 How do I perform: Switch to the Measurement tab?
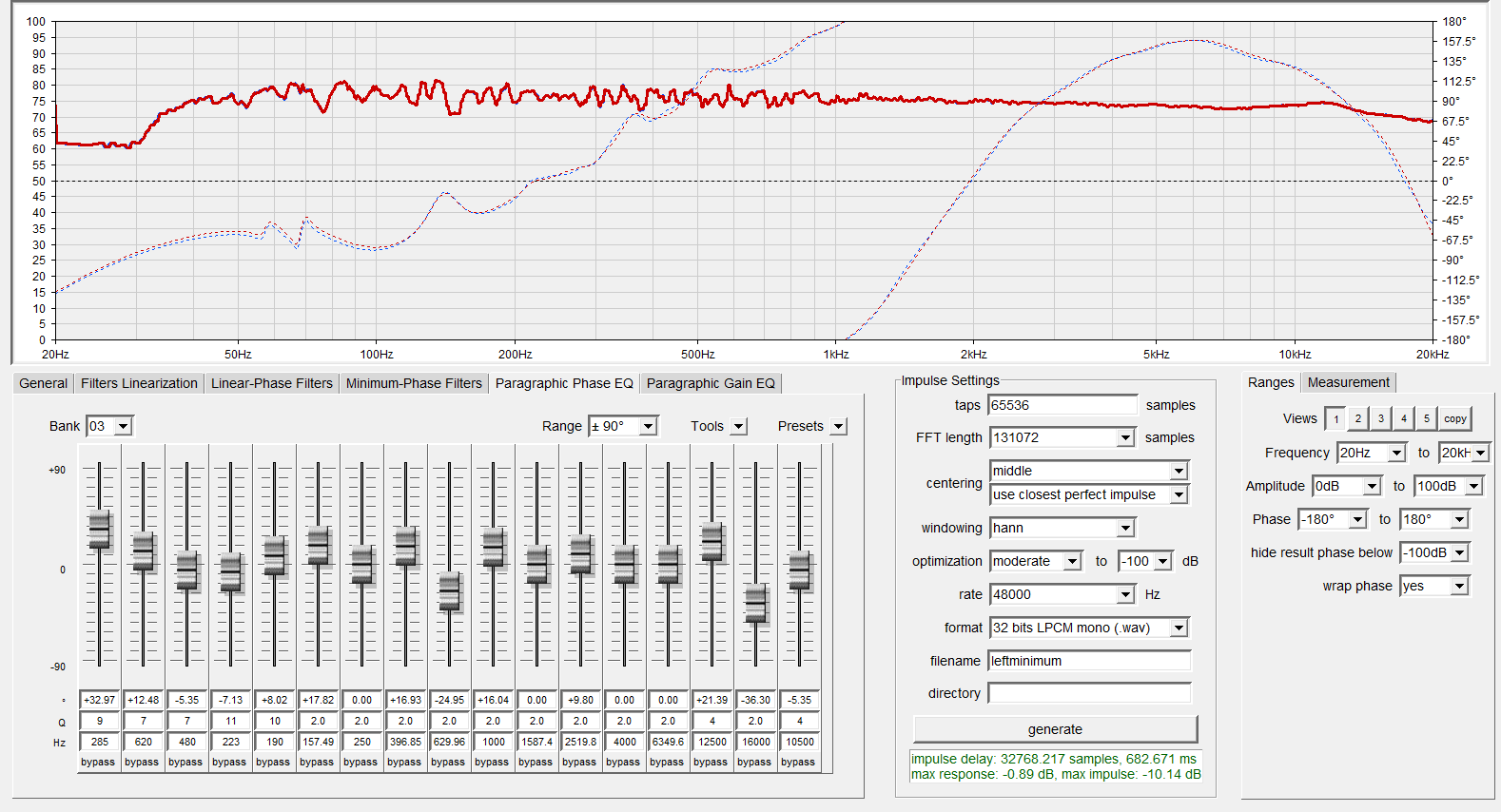(1348, 382)
